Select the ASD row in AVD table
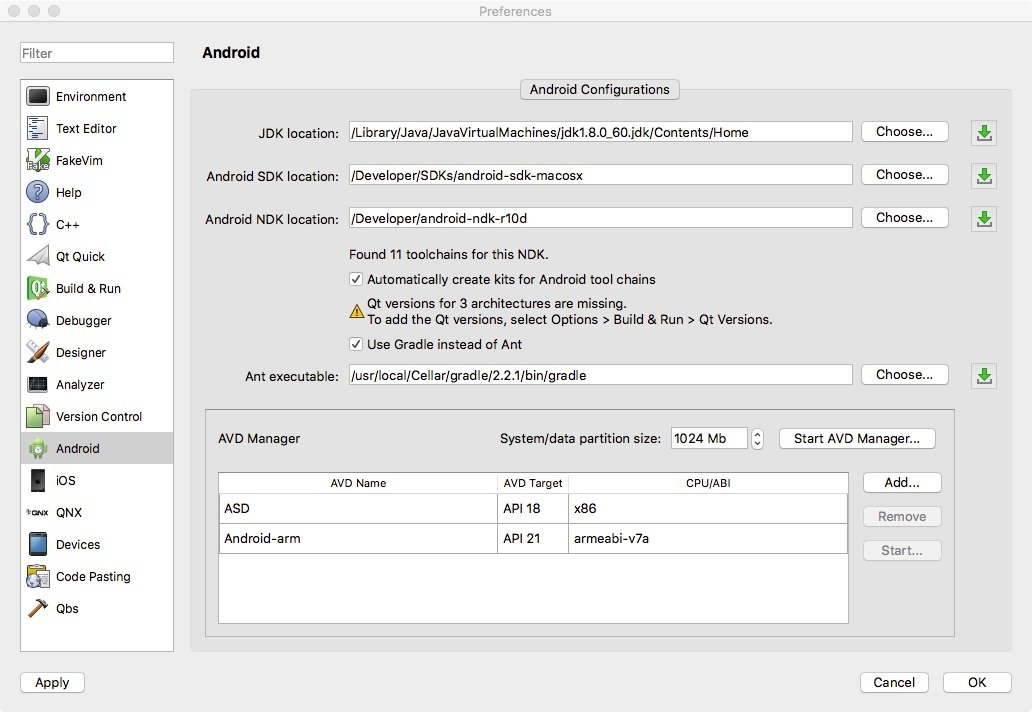 coord(533,508)
